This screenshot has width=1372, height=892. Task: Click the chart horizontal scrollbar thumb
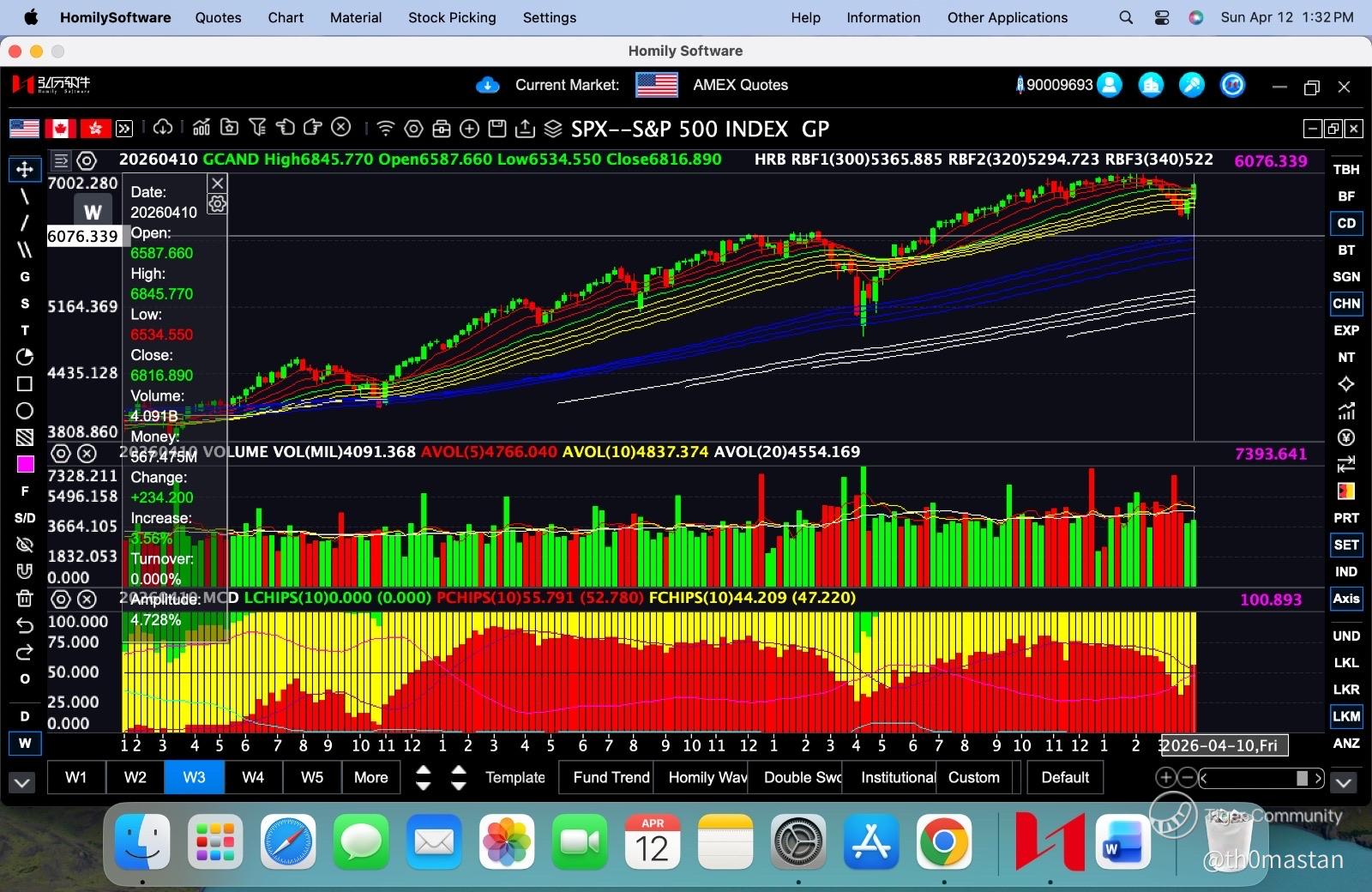[x=1302, y=778]
